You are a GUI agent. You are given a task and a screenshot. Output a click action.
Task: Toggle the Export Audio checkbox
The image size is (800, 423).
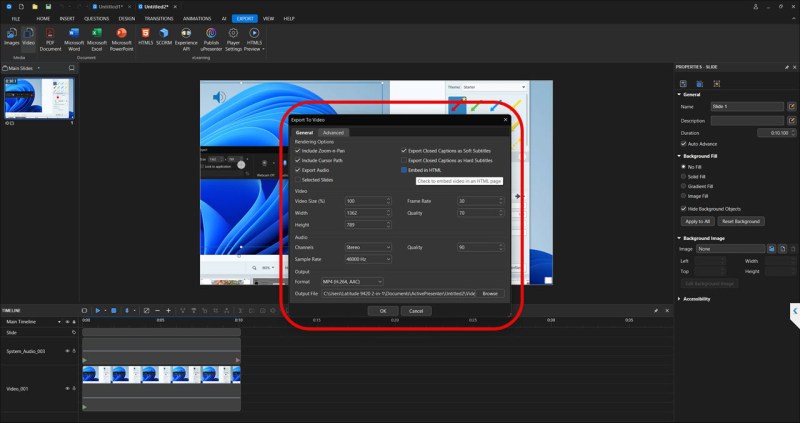298,170
